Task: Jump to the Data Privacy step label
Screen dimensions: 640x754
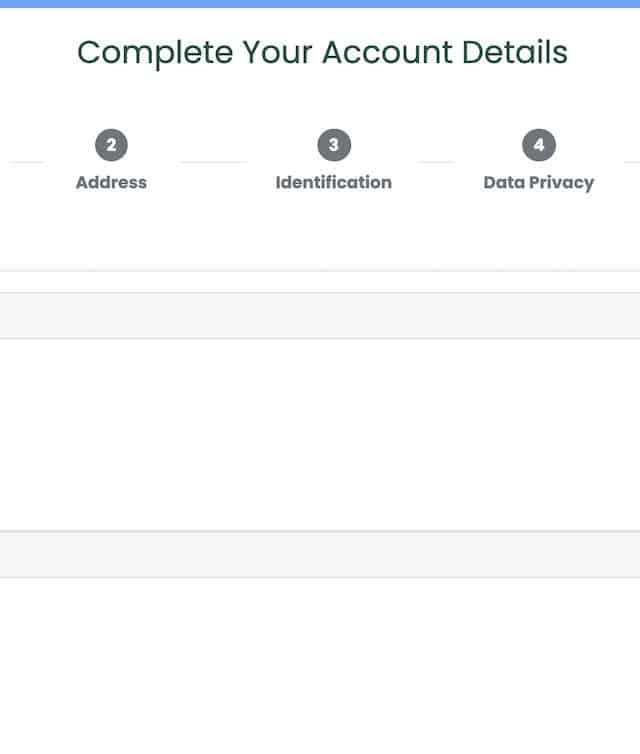Action: tap(538, 182)
